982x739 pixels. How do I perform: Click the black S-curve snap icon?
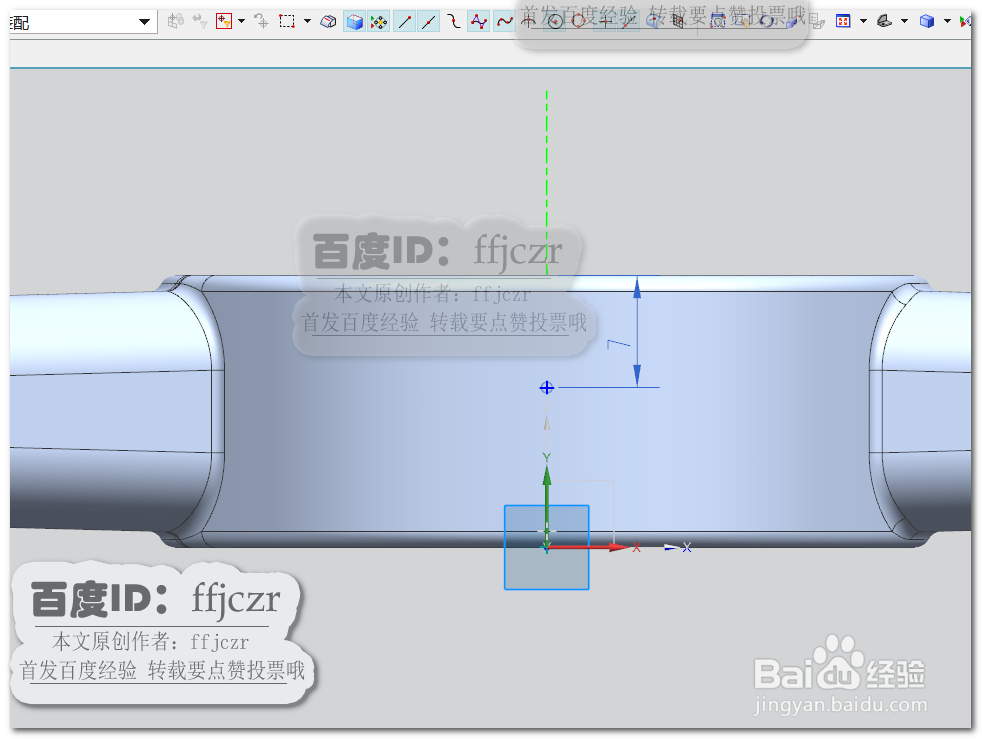click(454, 22)
